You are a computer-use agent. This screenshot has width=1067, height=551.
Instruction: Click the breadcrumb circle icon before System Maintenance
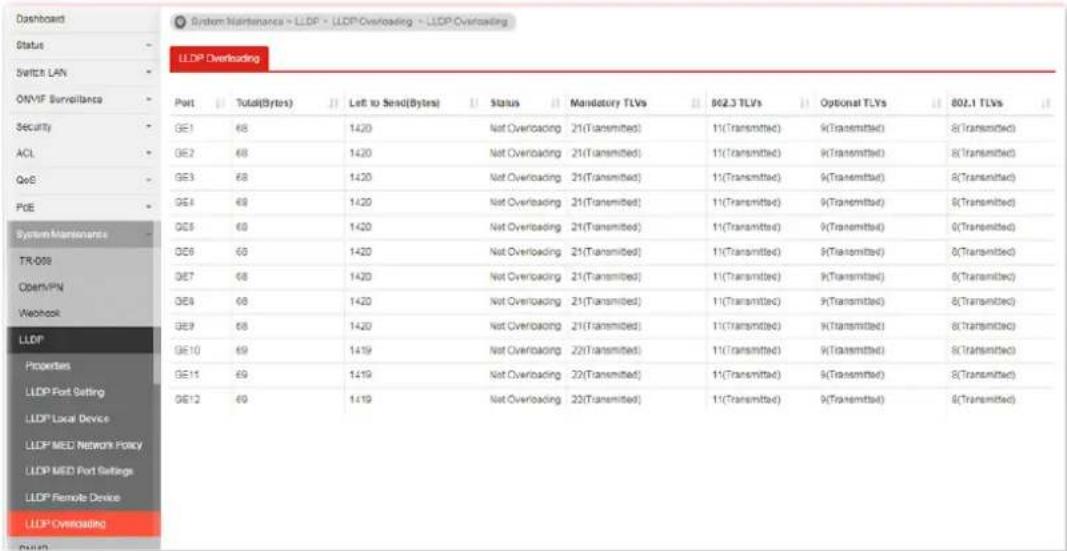(x=180, y=22)
